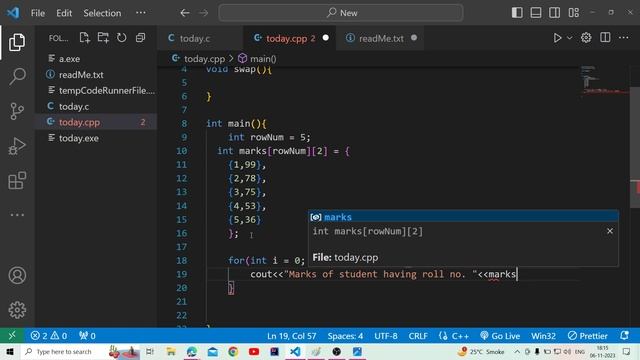Screen dimensions: 640x360
Task: Open editor More Actions ellipsis
Action: click(x=624, y=38)
